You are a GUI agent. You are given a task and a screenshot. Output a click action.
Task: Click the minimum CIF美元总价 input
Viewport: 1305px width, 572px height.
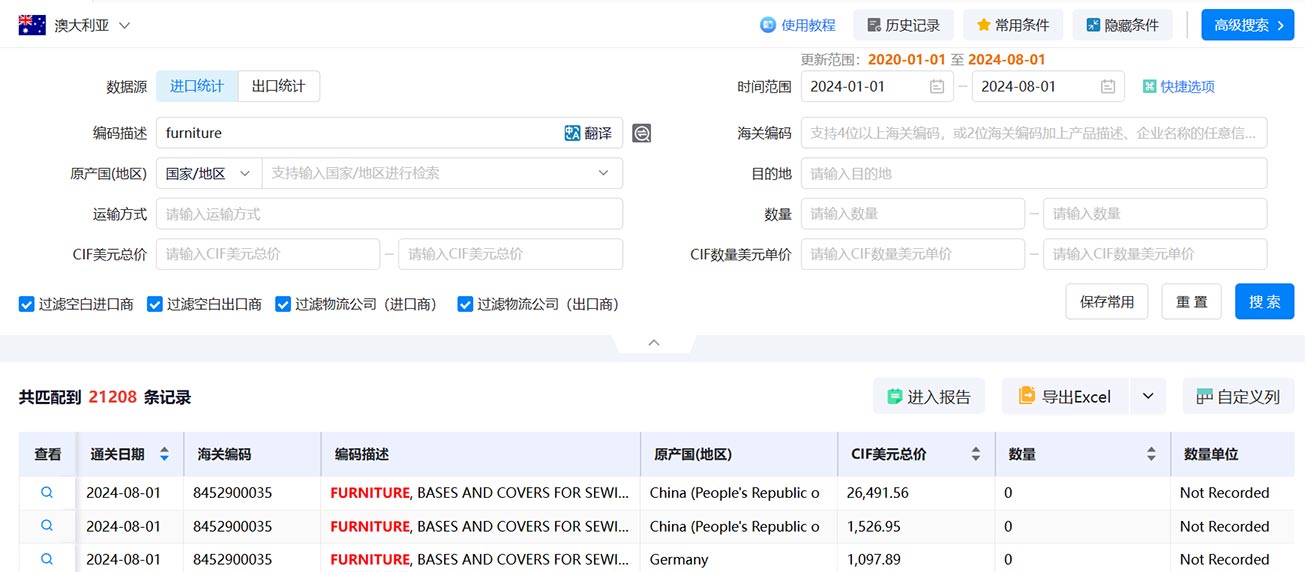pos(268,254)
